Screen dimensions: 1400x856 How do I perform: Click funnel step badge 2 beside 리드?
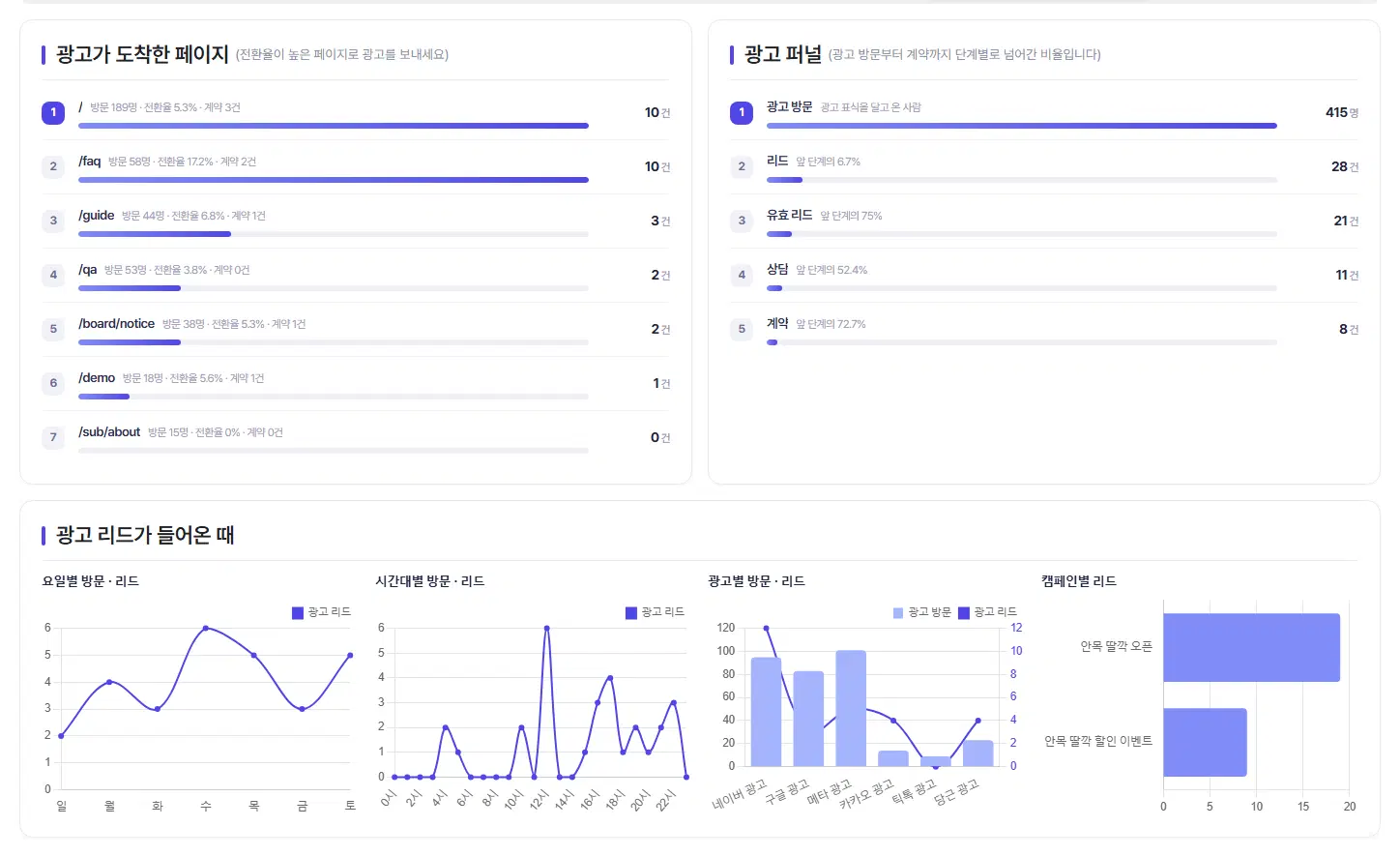tap(742, 166)
